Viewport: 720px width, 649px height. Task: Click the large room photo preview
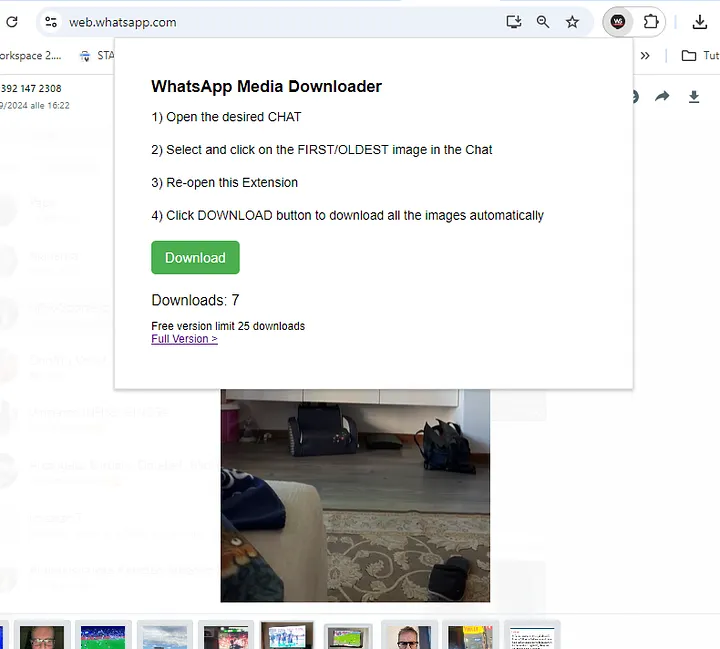coord(355,496)
